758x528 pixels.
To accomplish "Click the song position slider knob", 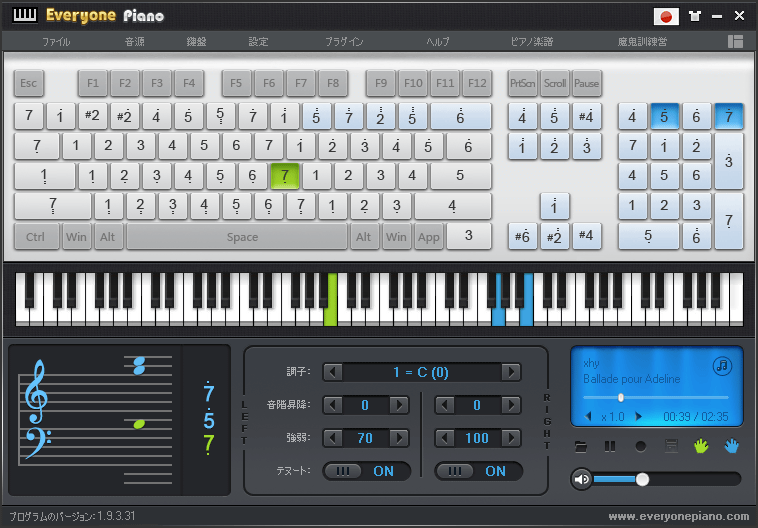I will [621, 397].
